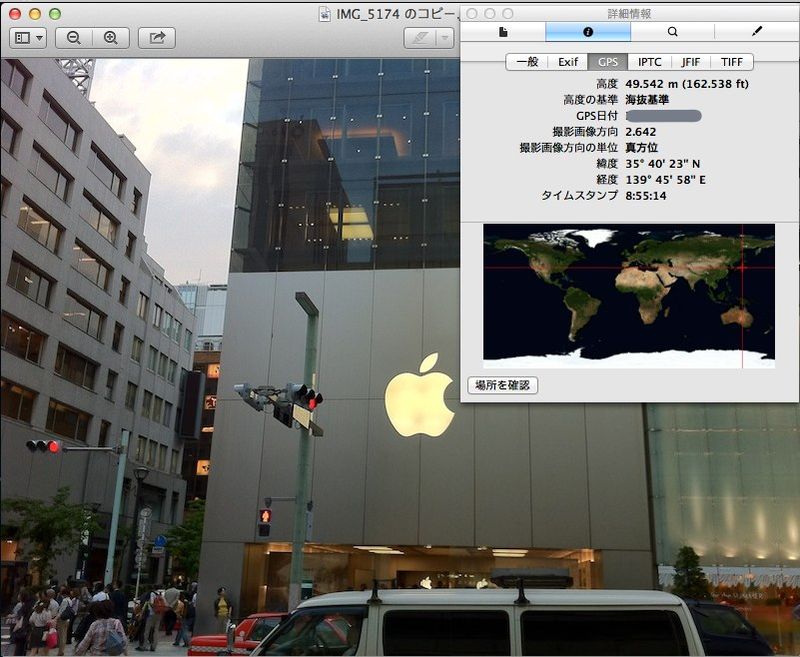
Task: Switch to the TIFF tab
Action: click(732, 62)
